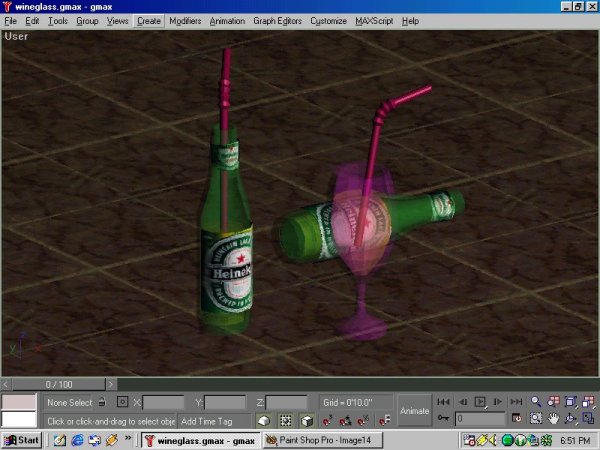
Task: Switch to Paint Shop Pro taskbar button
Action: [323, 440]
